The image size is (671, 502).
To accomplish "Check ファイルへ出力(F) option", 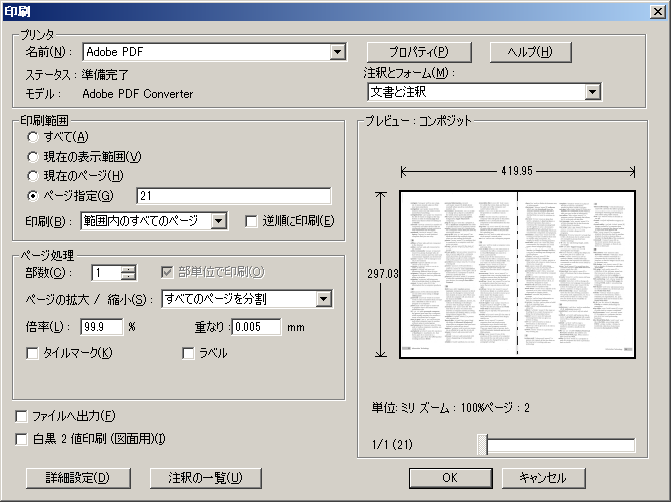I will 22,416.
